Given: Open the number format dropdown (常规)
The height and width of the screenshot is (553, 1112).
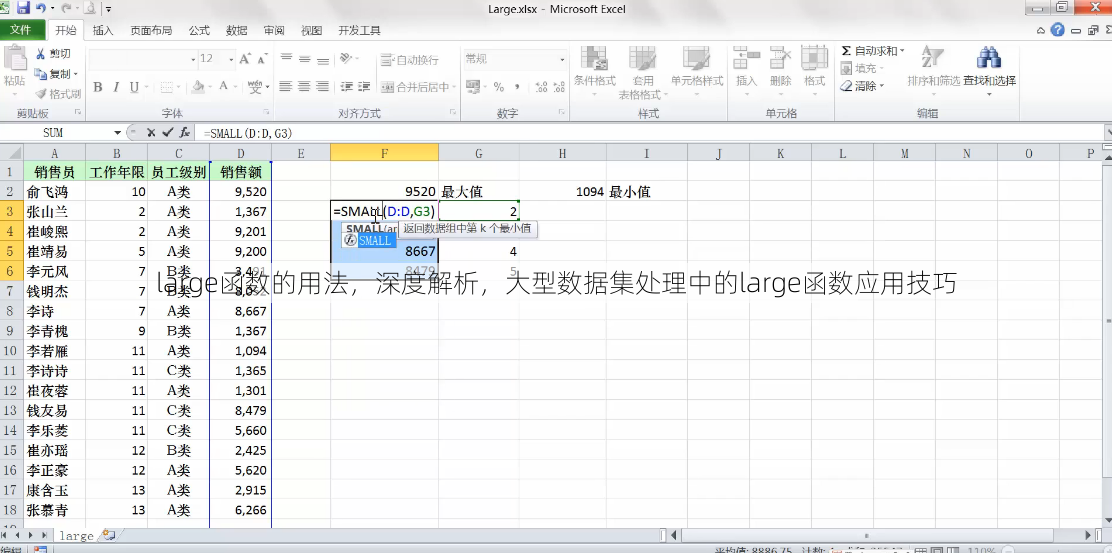Looking at the screenshot, I should coord(562,60).
